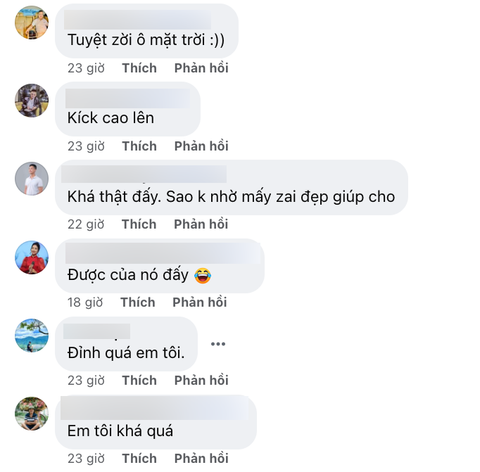Reply to the 'Được của nó đấy' comment

(x=200, y=302)
